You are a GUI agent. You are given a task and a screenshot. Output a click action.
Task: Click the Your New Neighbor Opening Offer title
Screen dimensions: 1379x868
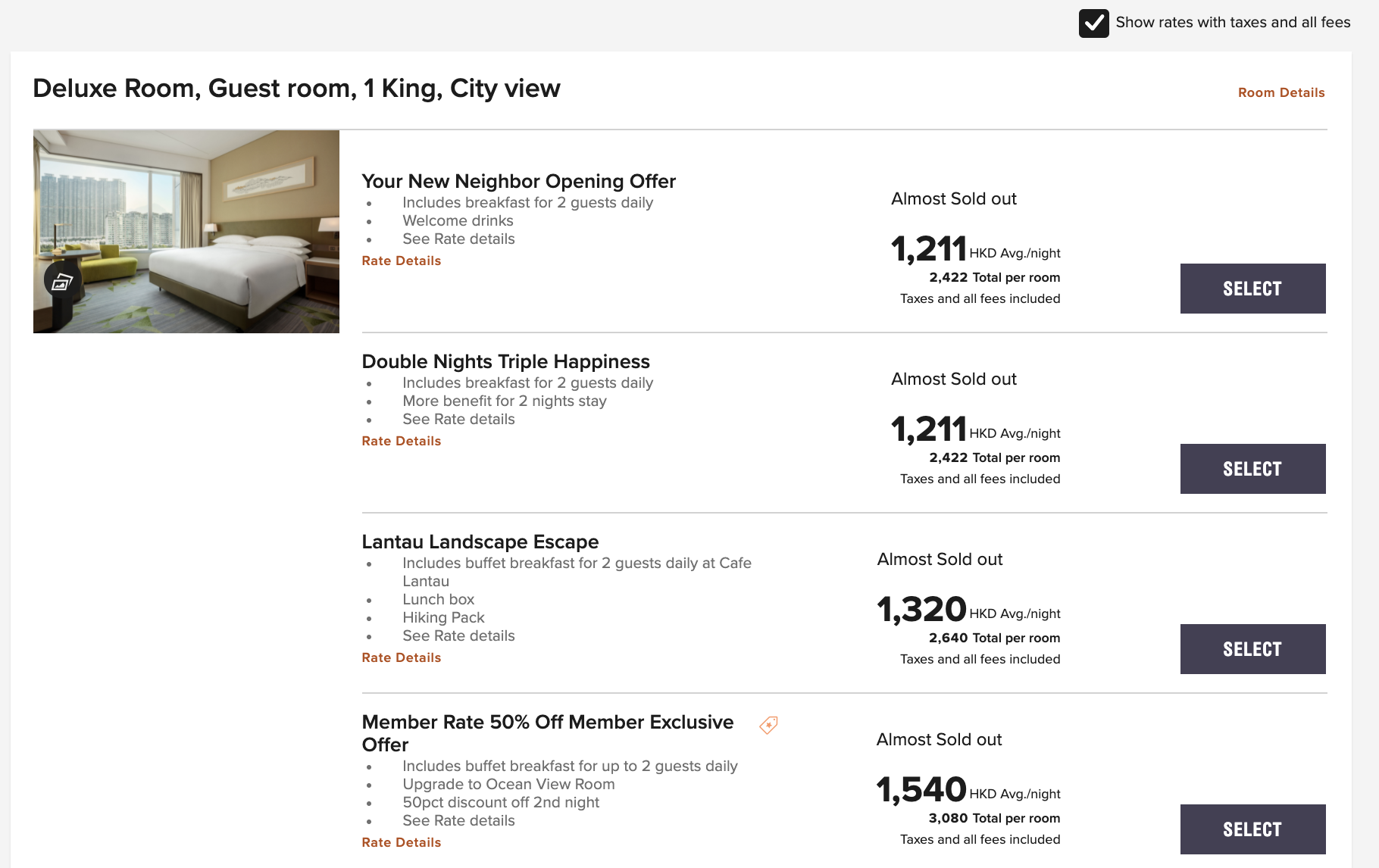(x=518, y=182)
